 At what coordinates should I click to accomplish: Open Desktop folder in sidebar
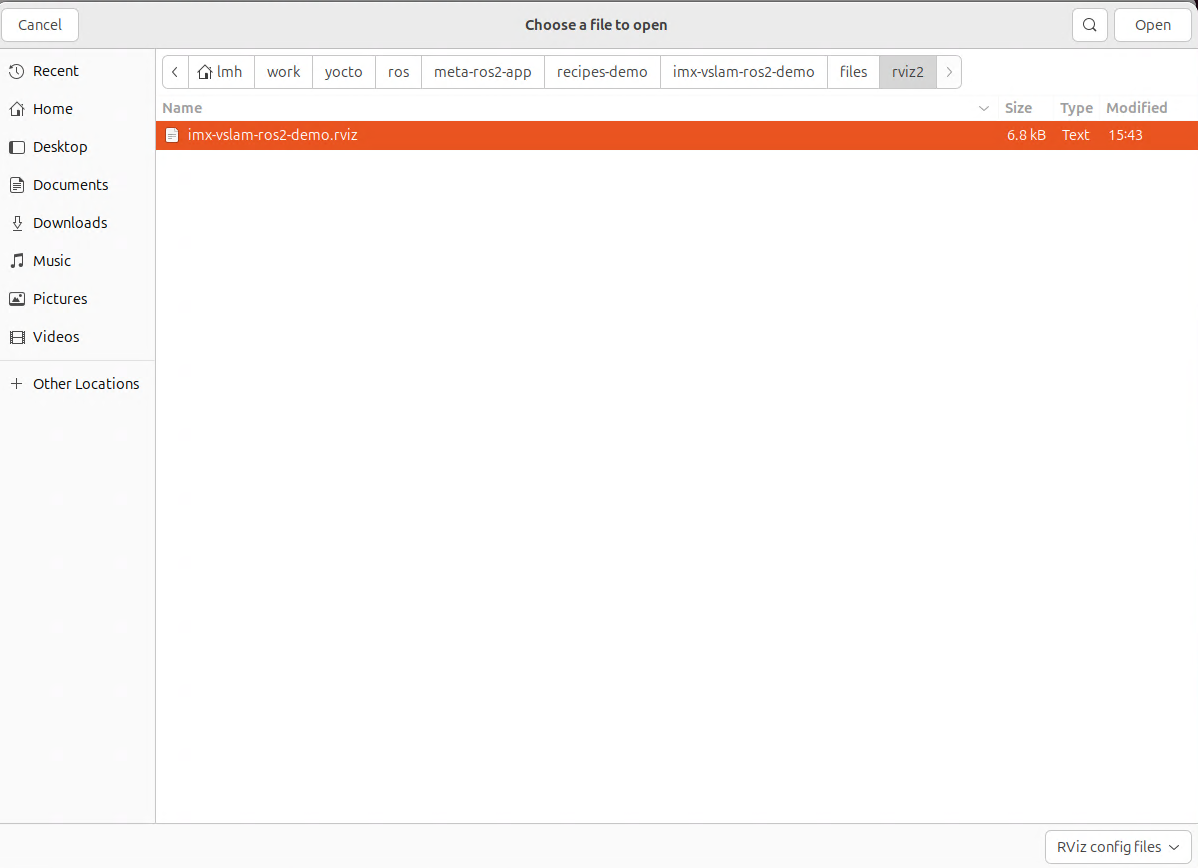click(60, 147)
